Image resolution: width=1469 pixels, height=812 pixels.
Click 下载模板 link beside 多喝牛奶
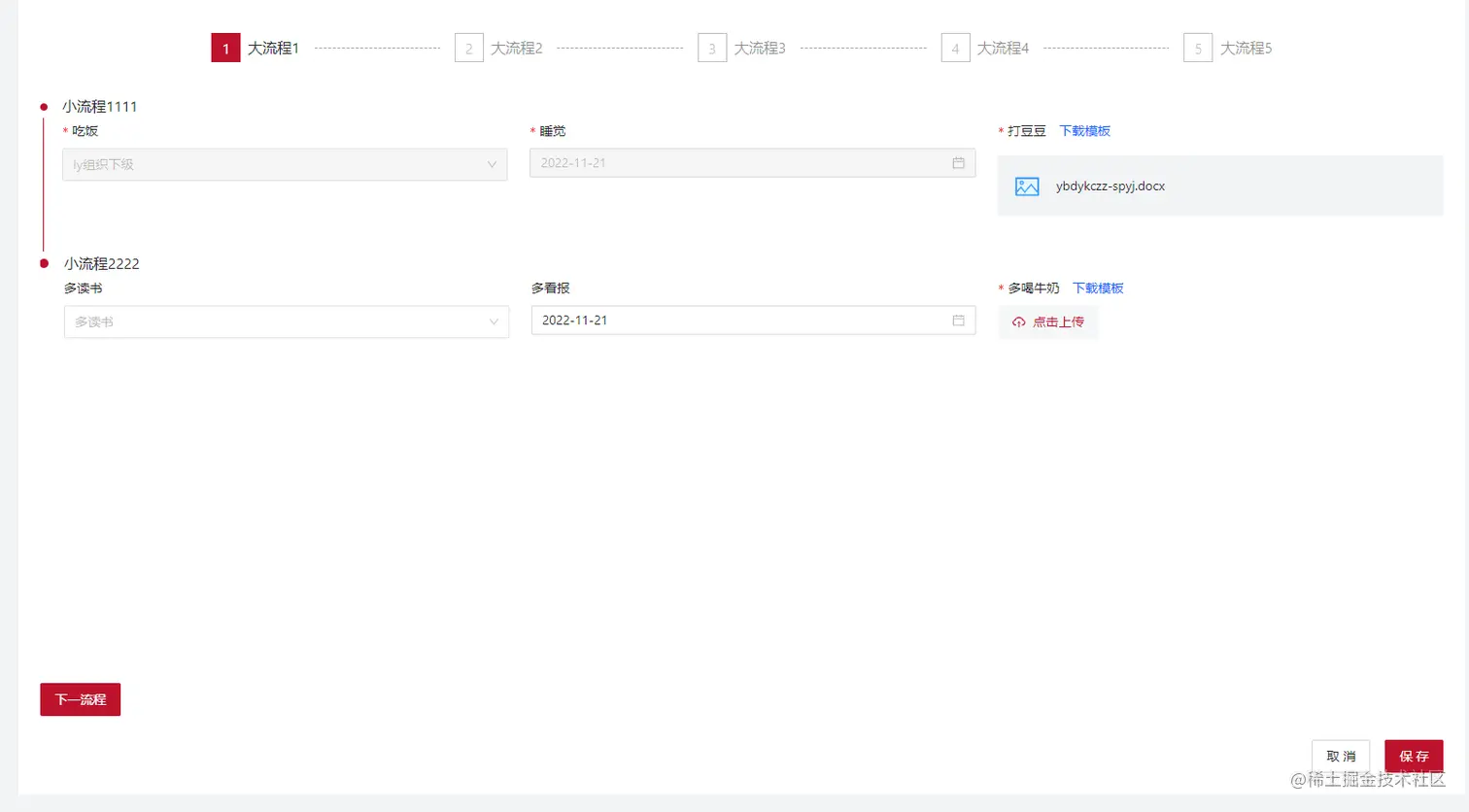1098,288
